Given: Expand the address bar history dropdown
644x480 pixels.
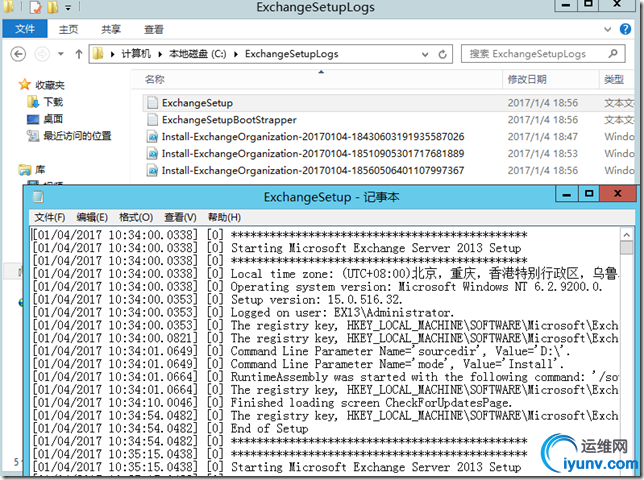Looking at the screenshot, I should [x=425, y=54].
